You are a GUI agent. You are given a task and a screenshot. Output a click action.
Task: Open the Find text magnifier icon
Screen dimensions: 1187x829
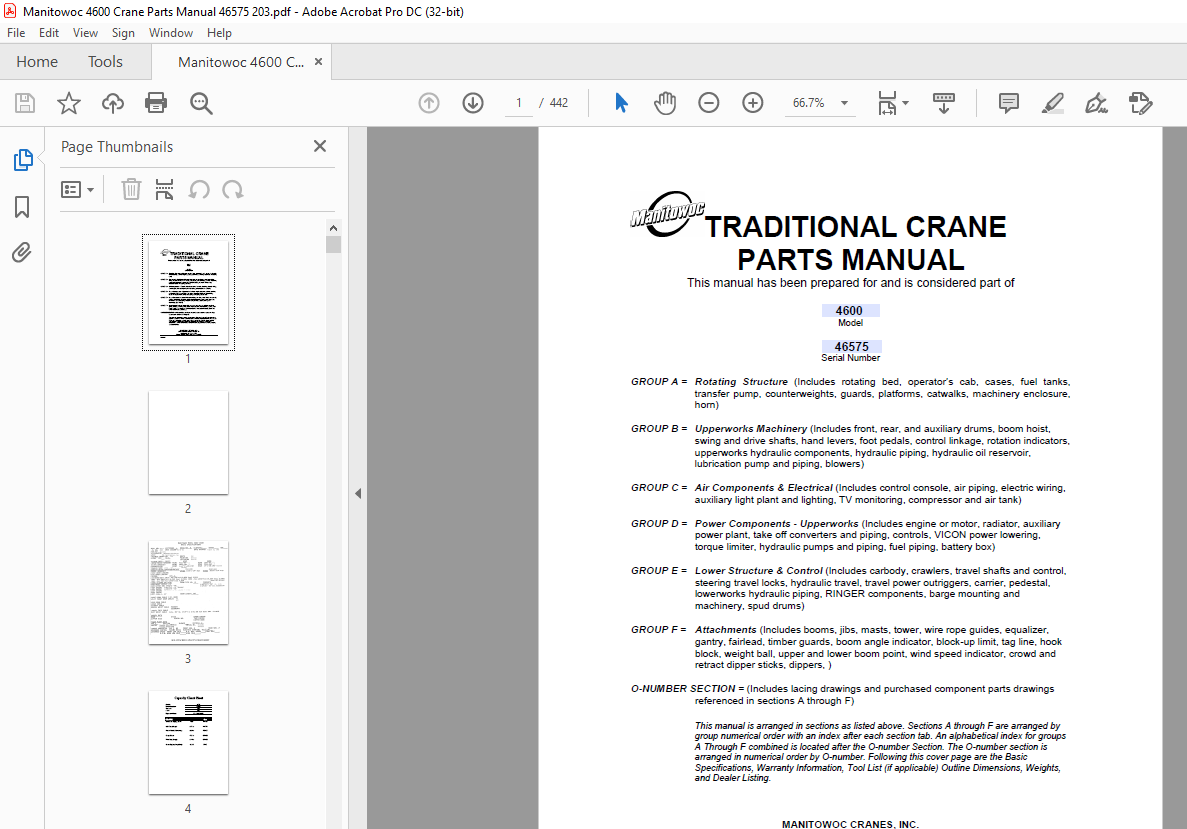click(201, 103)
